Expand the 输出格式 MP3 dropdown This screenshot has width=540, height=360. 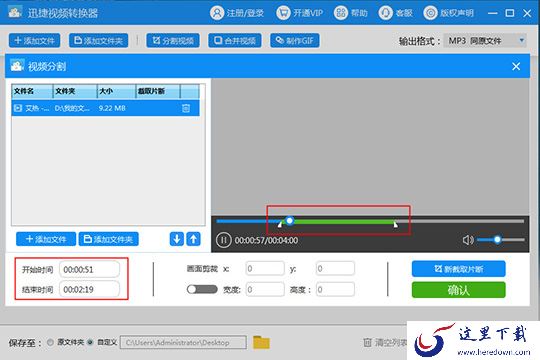coord(485,41)
